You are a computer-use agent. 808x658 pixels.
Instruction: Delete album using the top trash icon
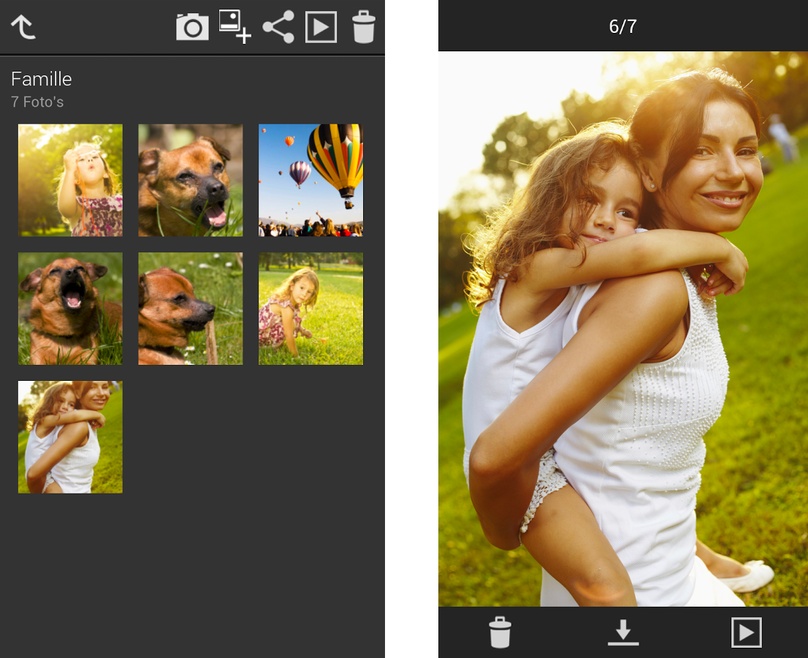363,27
